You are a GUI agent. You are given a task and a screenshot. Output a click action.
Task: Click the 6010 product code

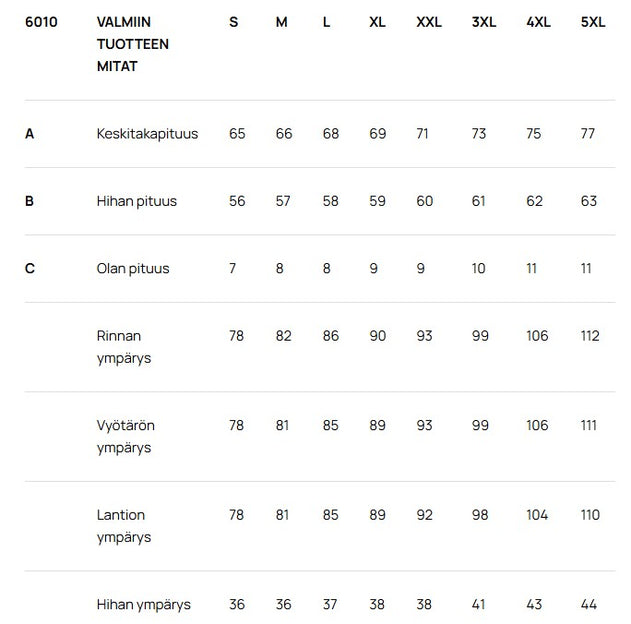point(41,22)
